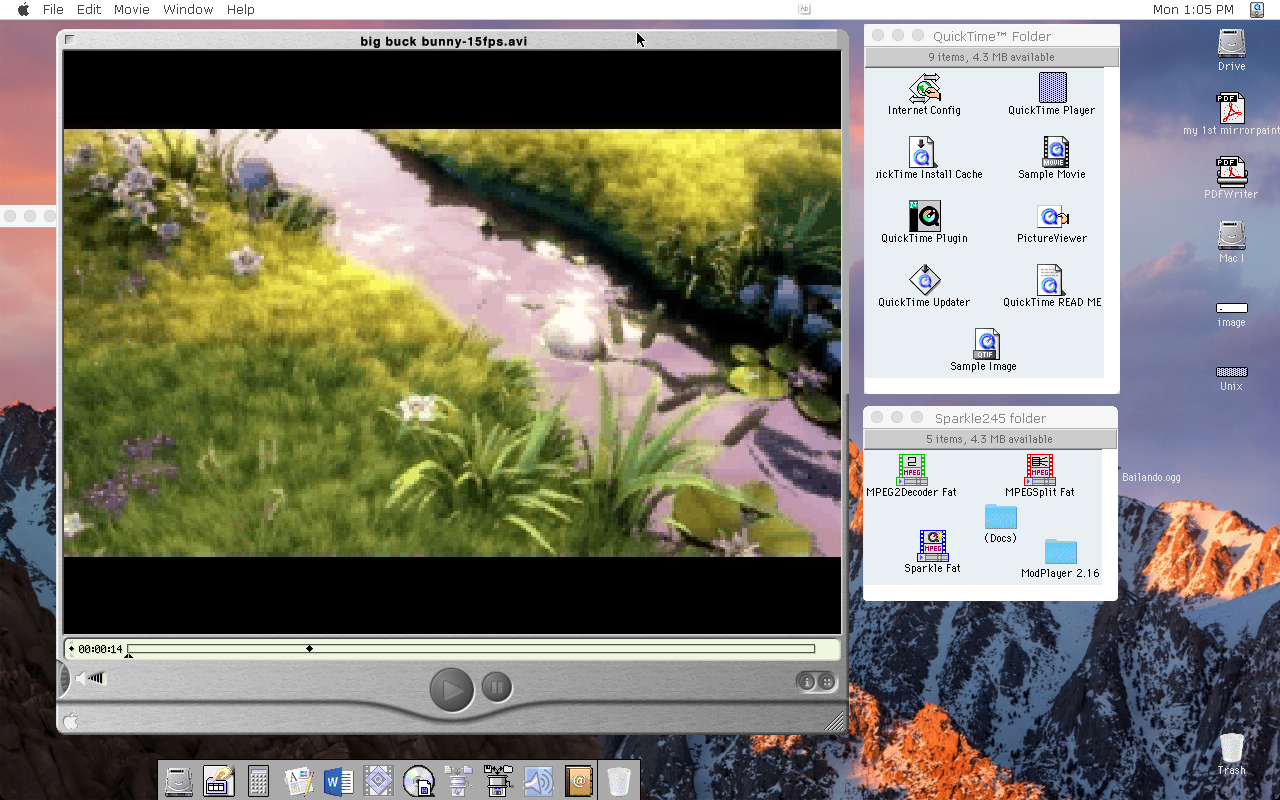Open the address book icon in the dock
The image size is (1280, 800).
pyautogui.click(x=578, y=781)
